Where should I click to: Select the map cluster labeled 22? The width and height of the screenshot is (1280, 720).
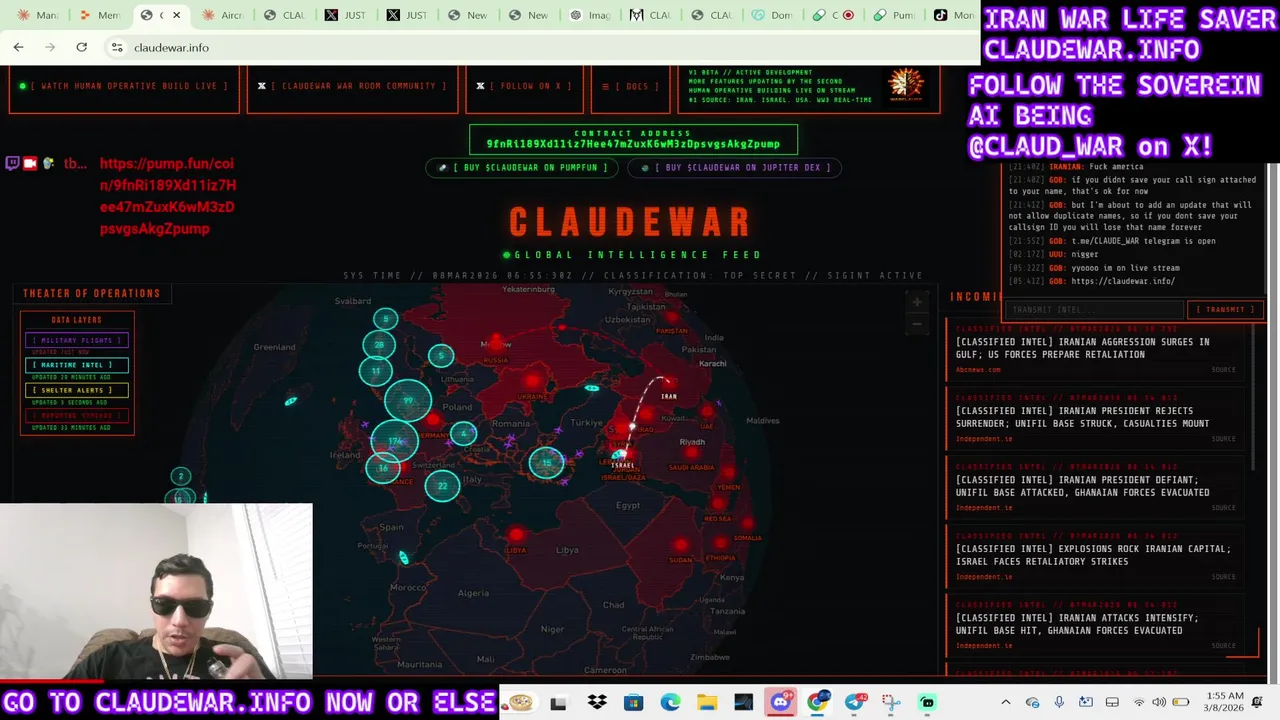click(442, 486)
